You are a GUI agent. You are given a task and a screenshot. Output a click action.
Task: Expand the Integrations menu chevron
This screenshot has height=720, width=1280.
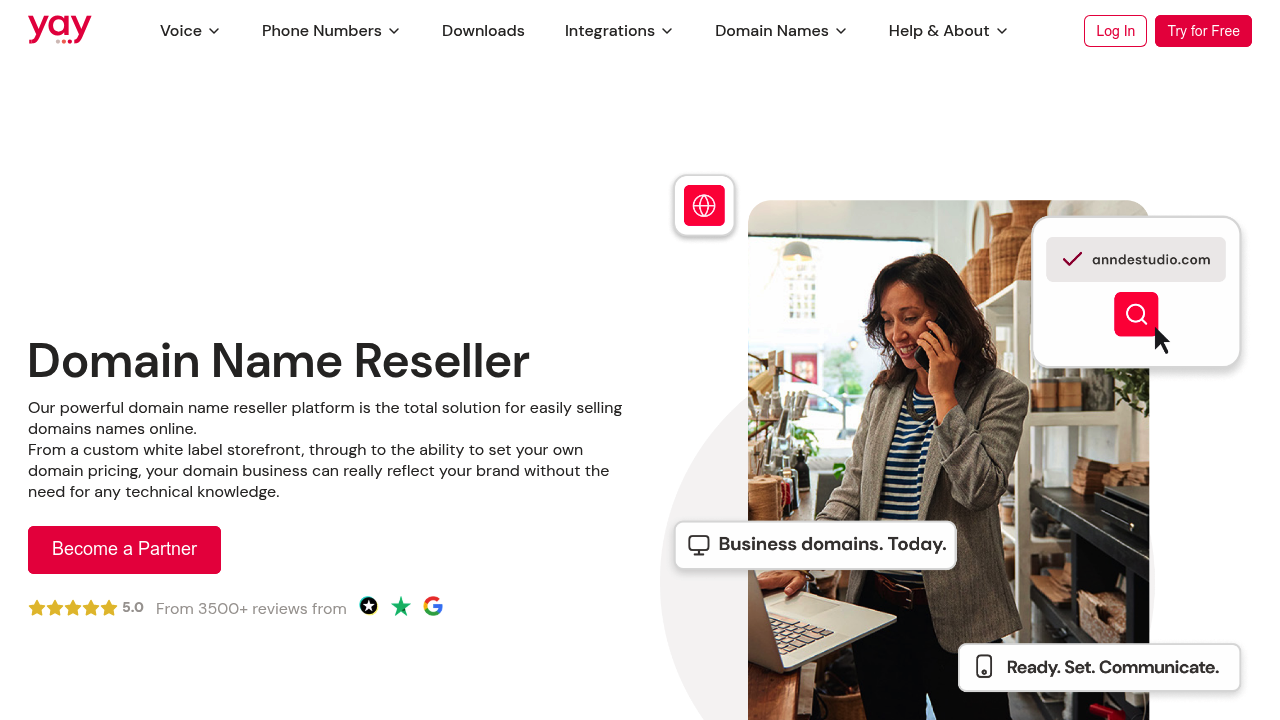point(667,31)
